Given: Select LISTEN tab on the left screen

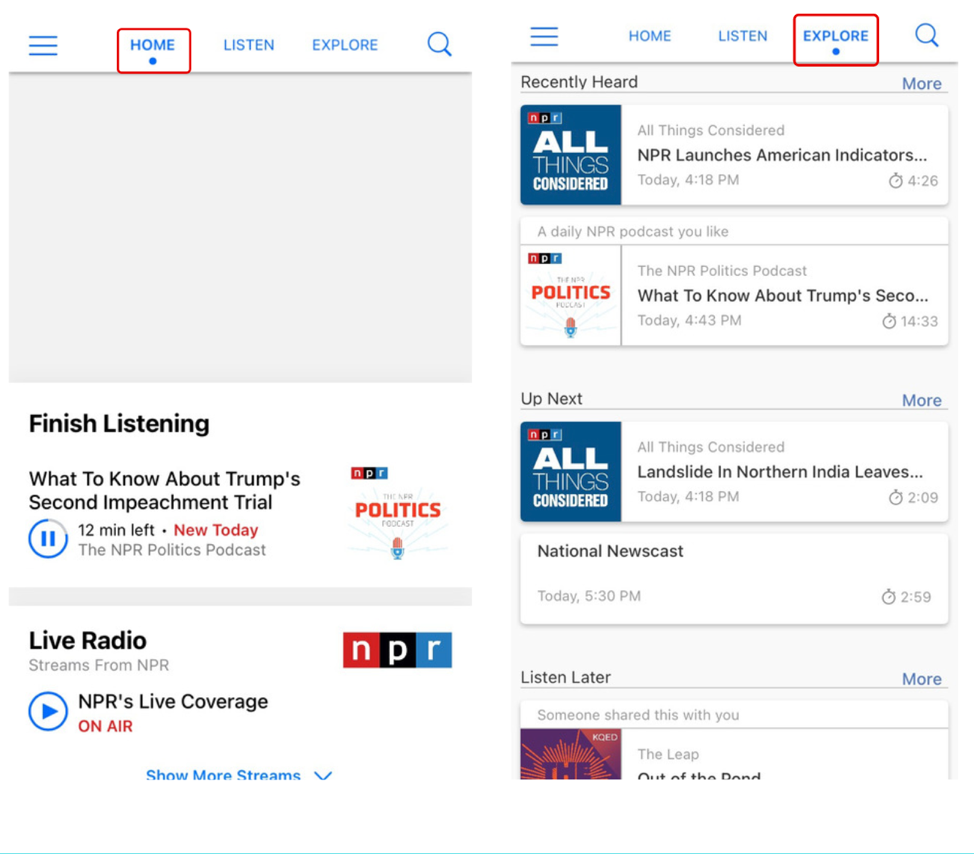Looking at the screenshot, I should point(248,45).
